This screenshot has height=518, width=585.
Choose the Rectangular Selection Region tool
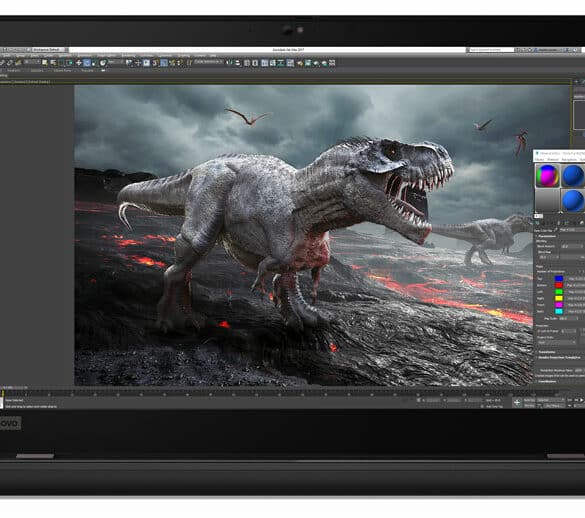(61, 62)
